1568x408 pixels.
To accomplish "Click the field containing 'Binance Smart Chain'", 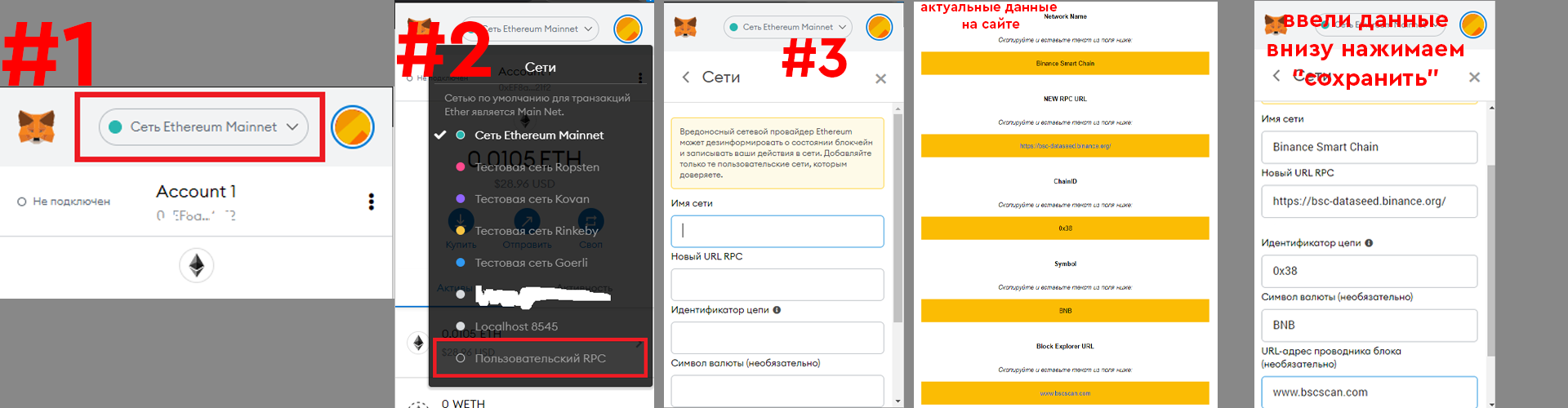I will (1370, 147).
